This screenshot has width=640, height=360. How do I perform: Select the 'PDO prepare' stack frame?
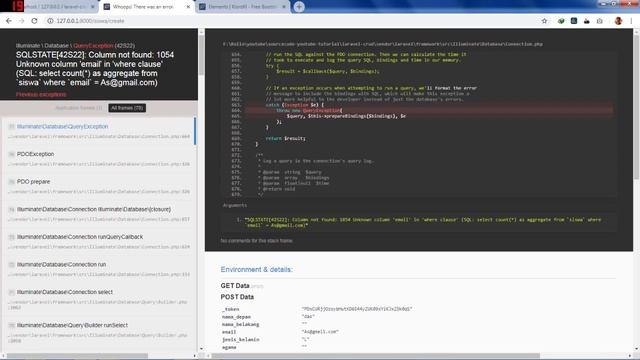click(98, 186)
